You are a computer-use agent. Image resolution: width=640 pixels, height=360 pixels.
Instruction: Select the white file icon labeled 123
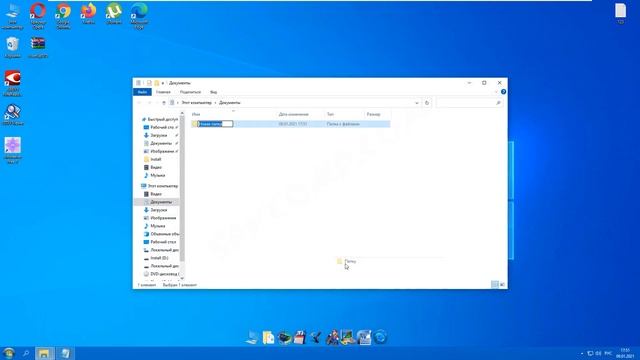pos(620,13)
